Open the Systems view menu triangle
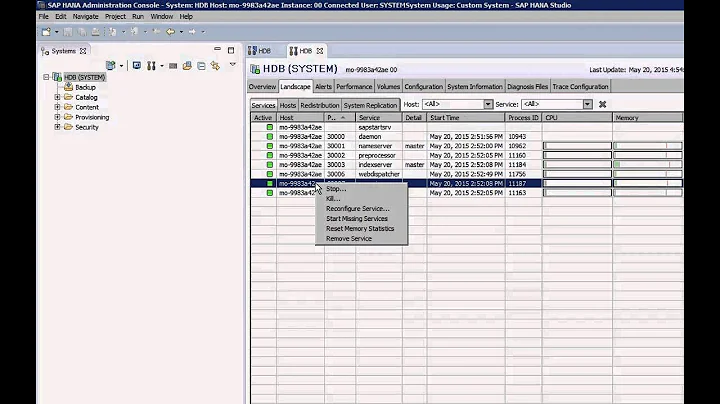The height and width of the screenshot is (404, 720). (233, 65)
